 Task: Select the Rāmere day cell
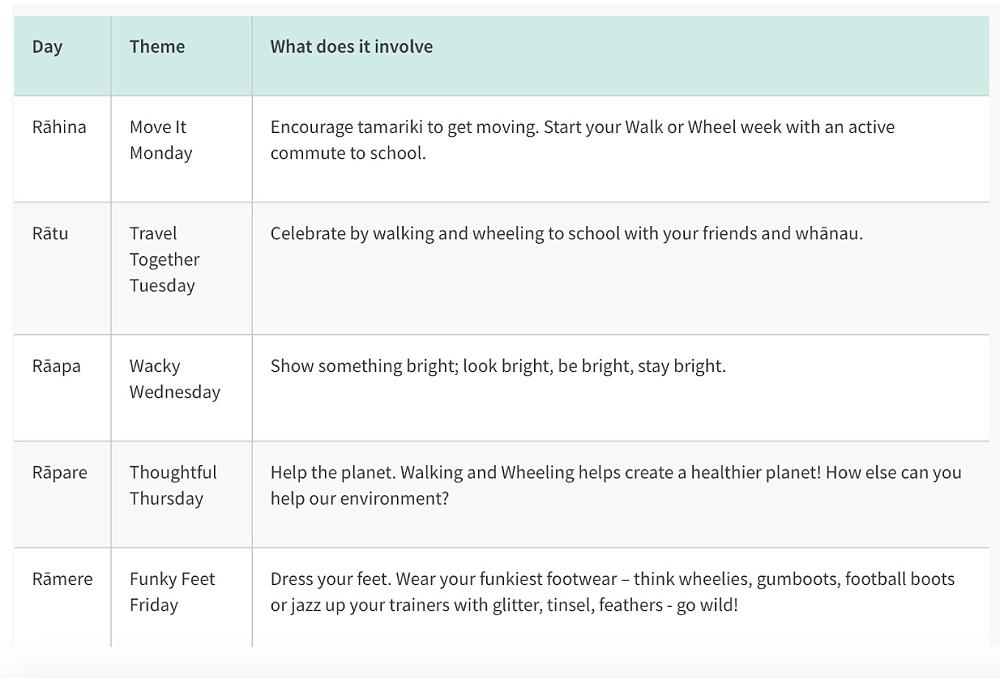pyautogui.click(x=62, y=579)
